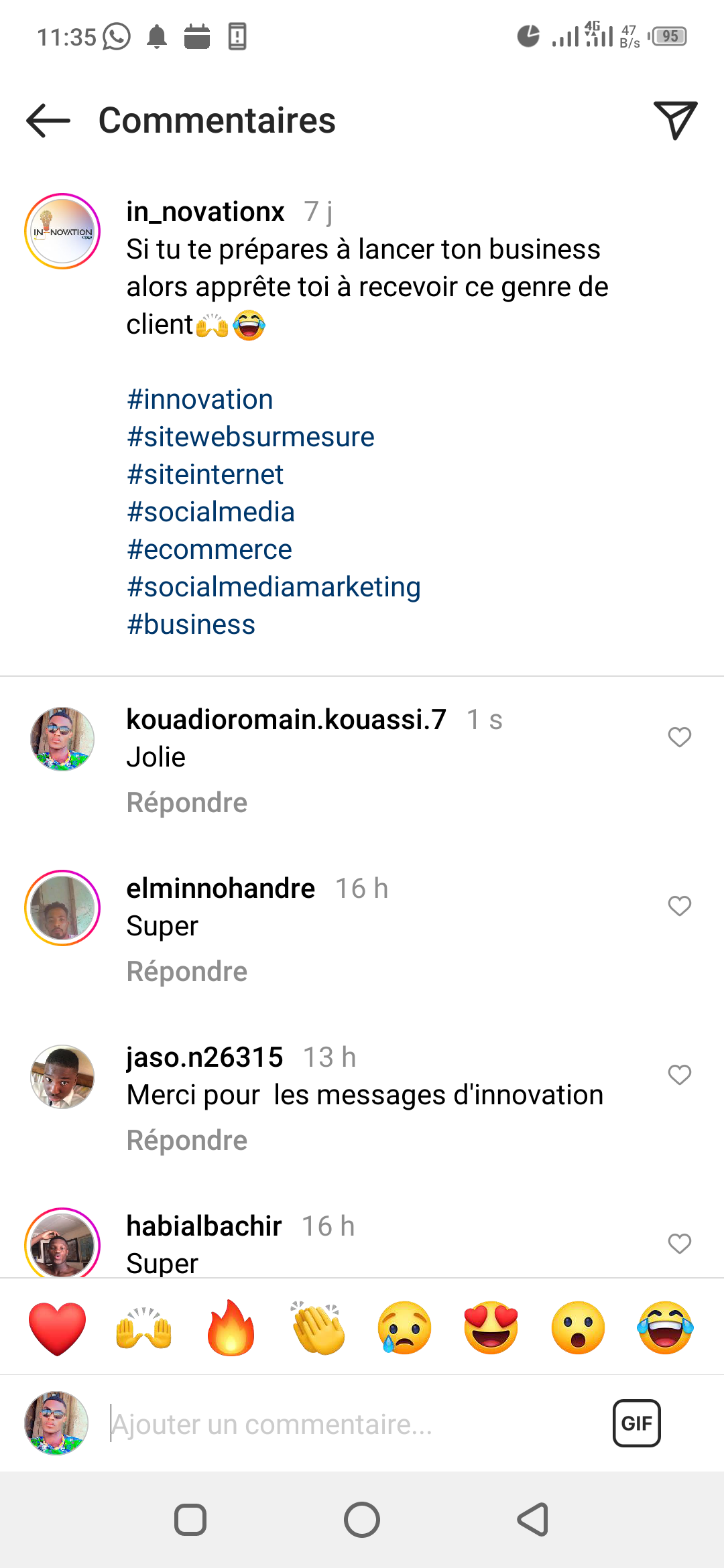The image size is (724, 1568).
Task: Open elminnohandre's profile picture
Action: pyautogui.click(x=62, y=908)
